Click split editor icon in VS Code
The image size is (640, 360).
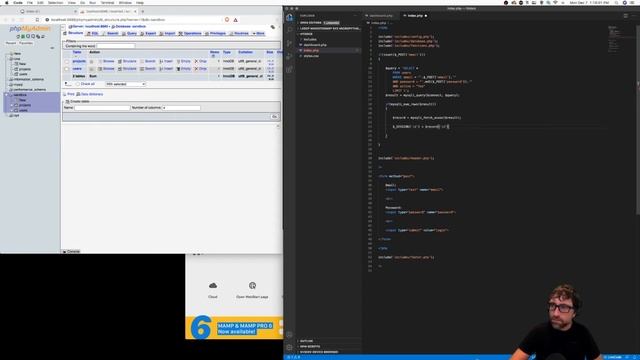[x=625, y=16]
